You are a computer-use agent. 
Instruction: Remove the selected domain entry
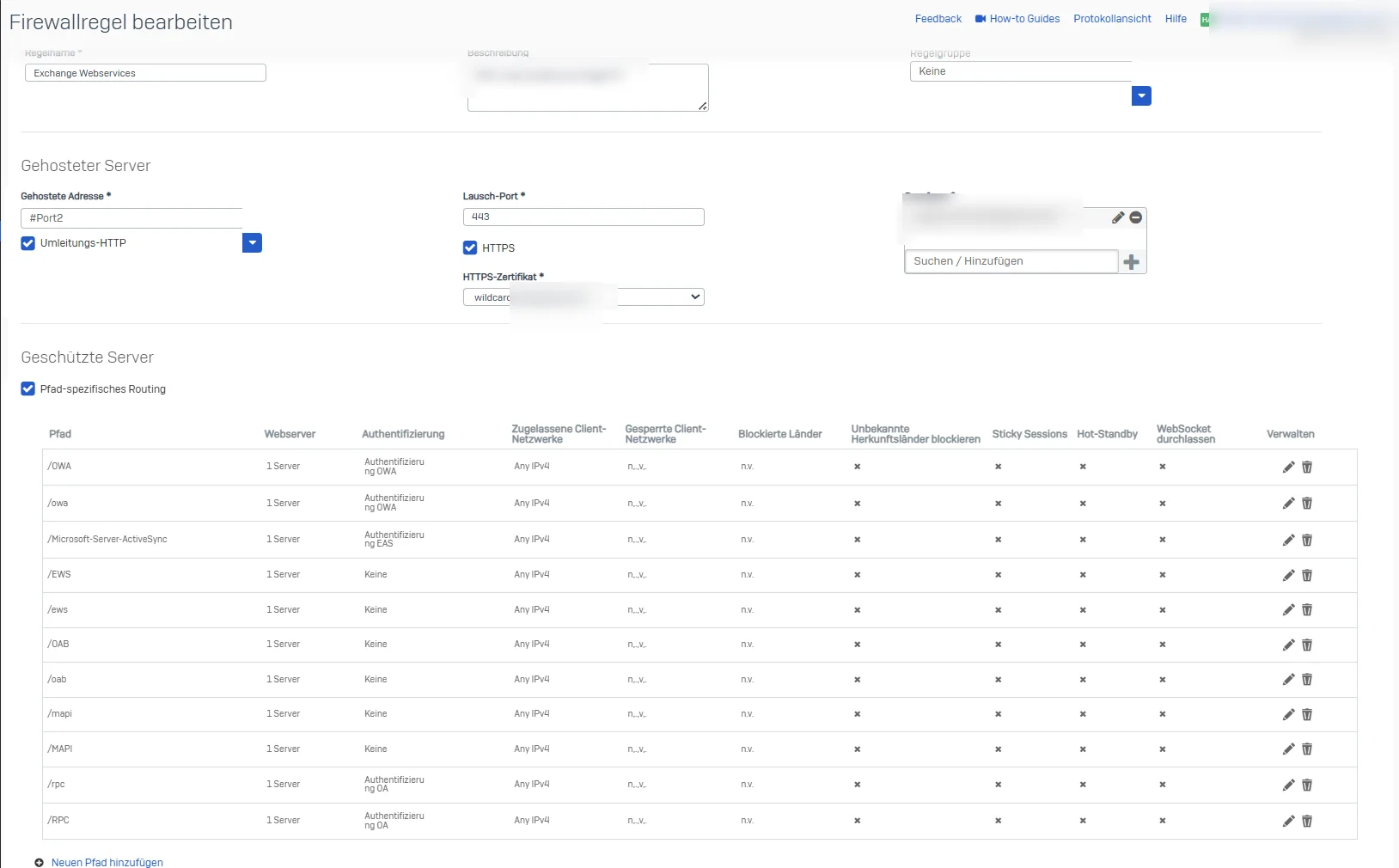pos(1136,217)
